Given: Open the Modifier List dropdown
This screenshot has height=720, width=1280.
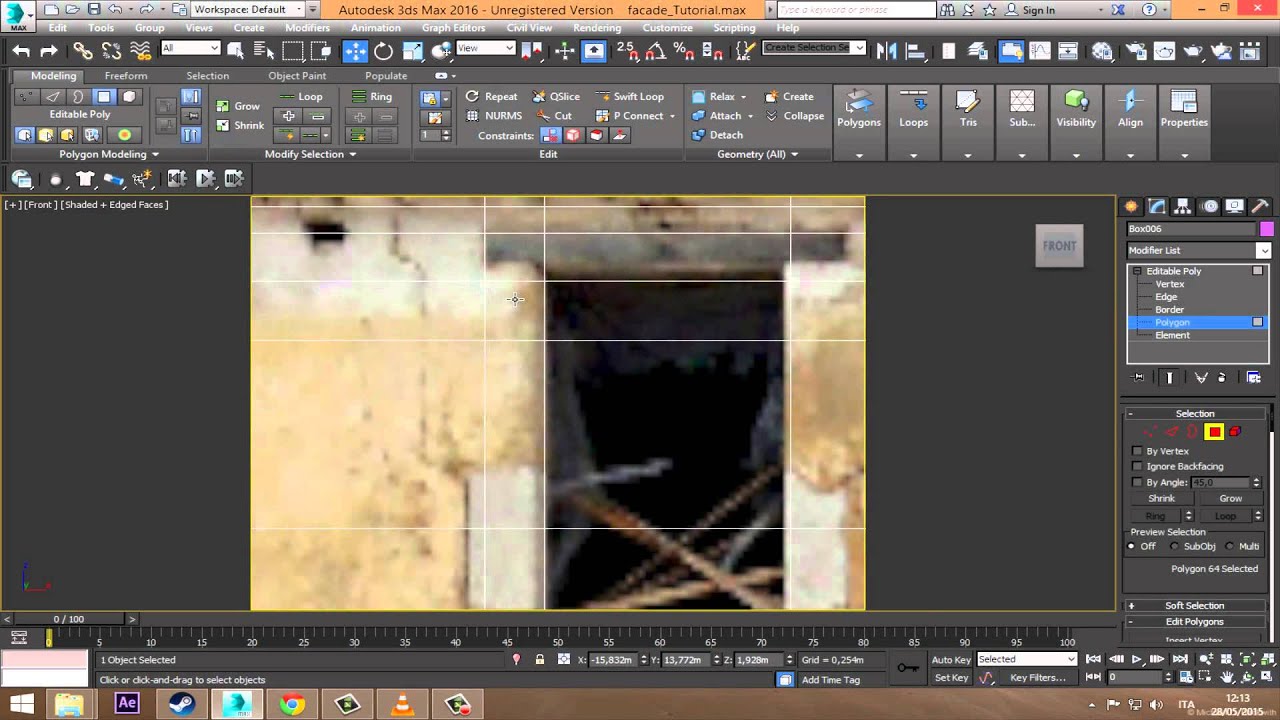Looking at the screenshot, I should pos(1198,250).
